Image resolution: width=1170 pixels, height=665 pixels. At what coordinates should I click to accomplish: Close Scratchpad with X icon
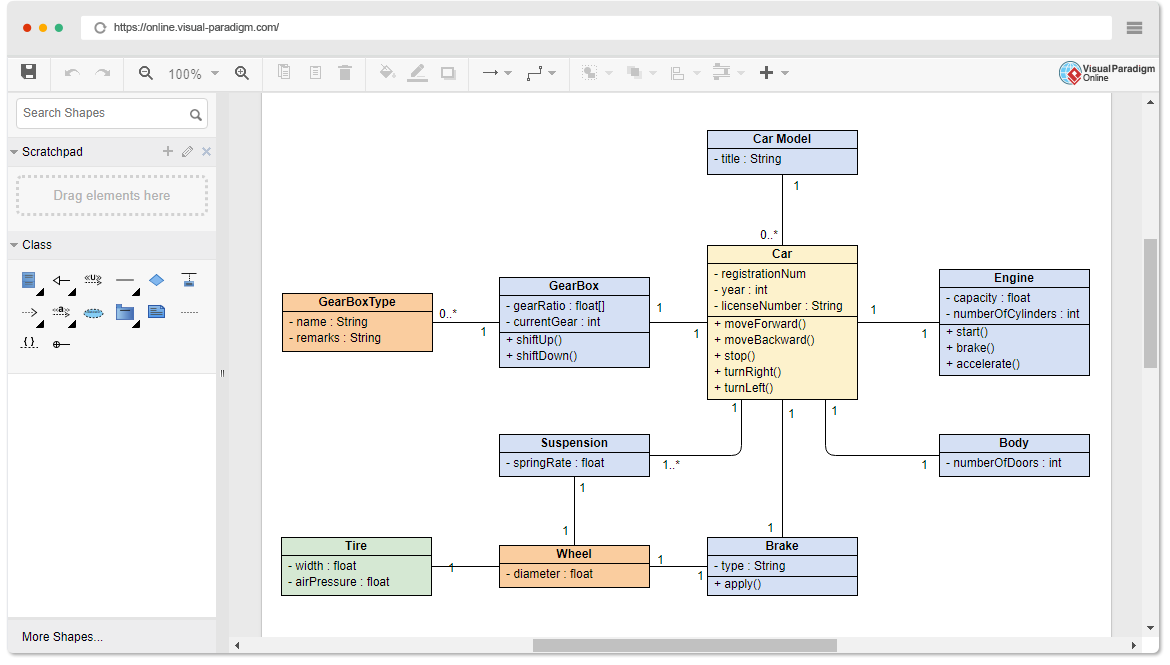point(207,152)
